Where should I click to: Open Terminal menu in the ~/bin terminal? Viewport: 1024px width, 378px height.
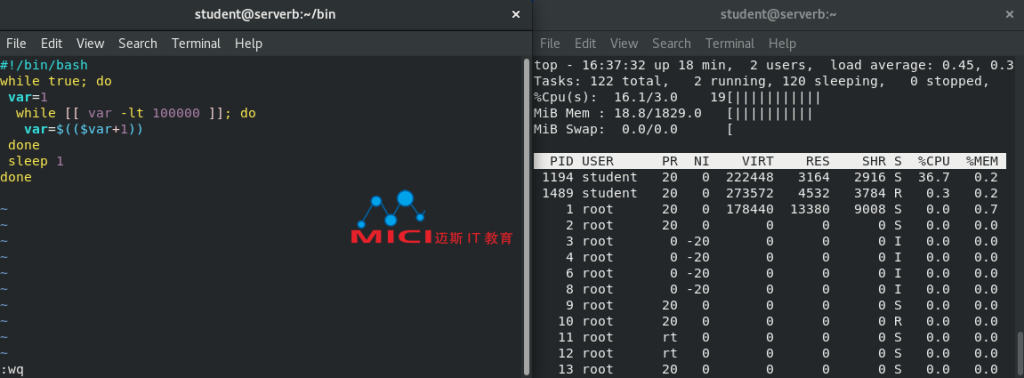tap(196, 44)
